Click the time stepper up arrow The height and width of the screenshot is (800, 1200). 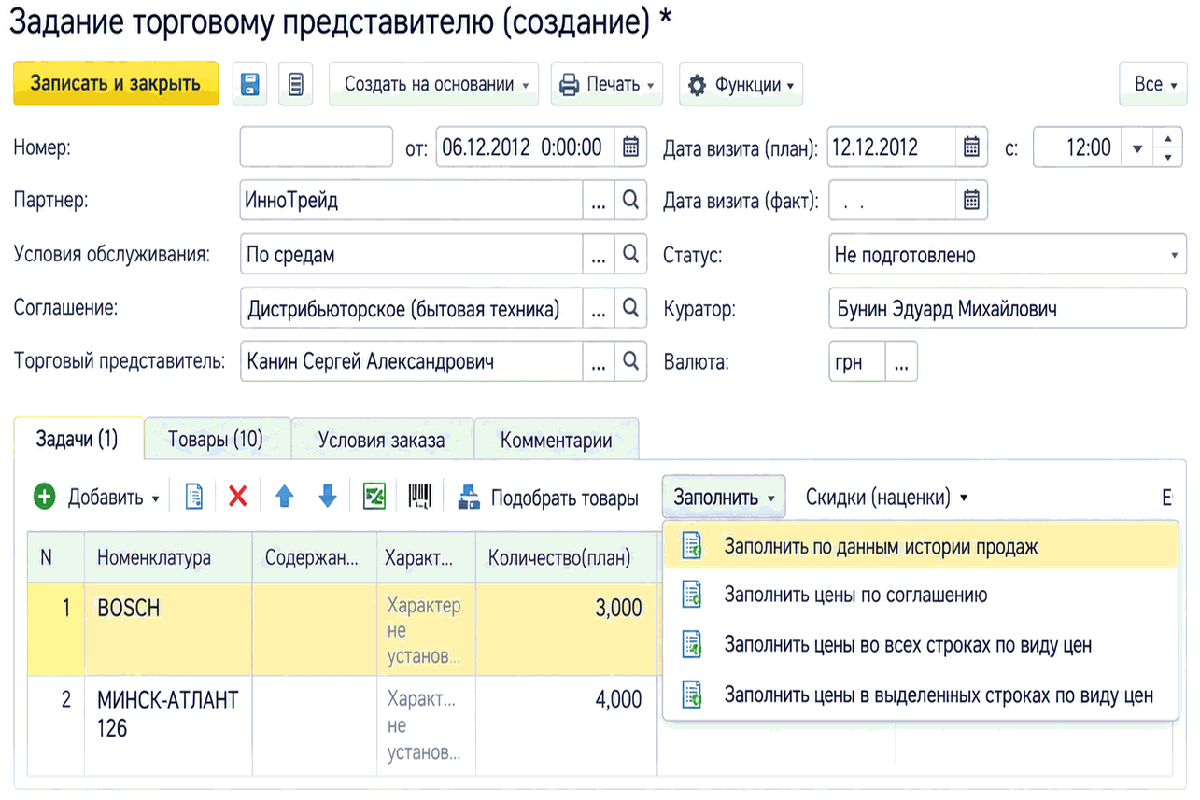click(x=1168, y=138)
